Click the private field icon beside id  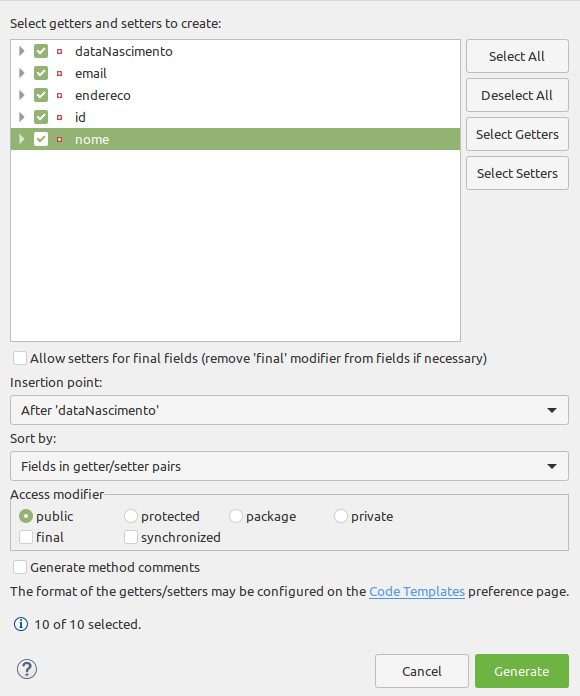pyautogui.click(x=59, y=118)
